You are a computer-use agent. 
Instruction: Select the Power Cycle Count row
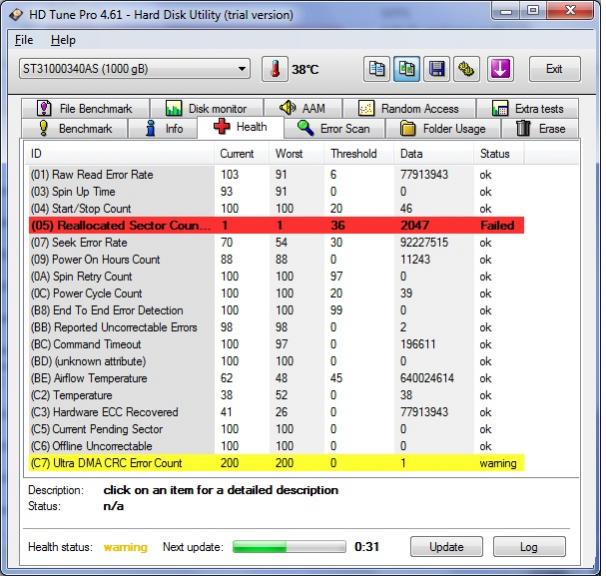coord(276,293)
